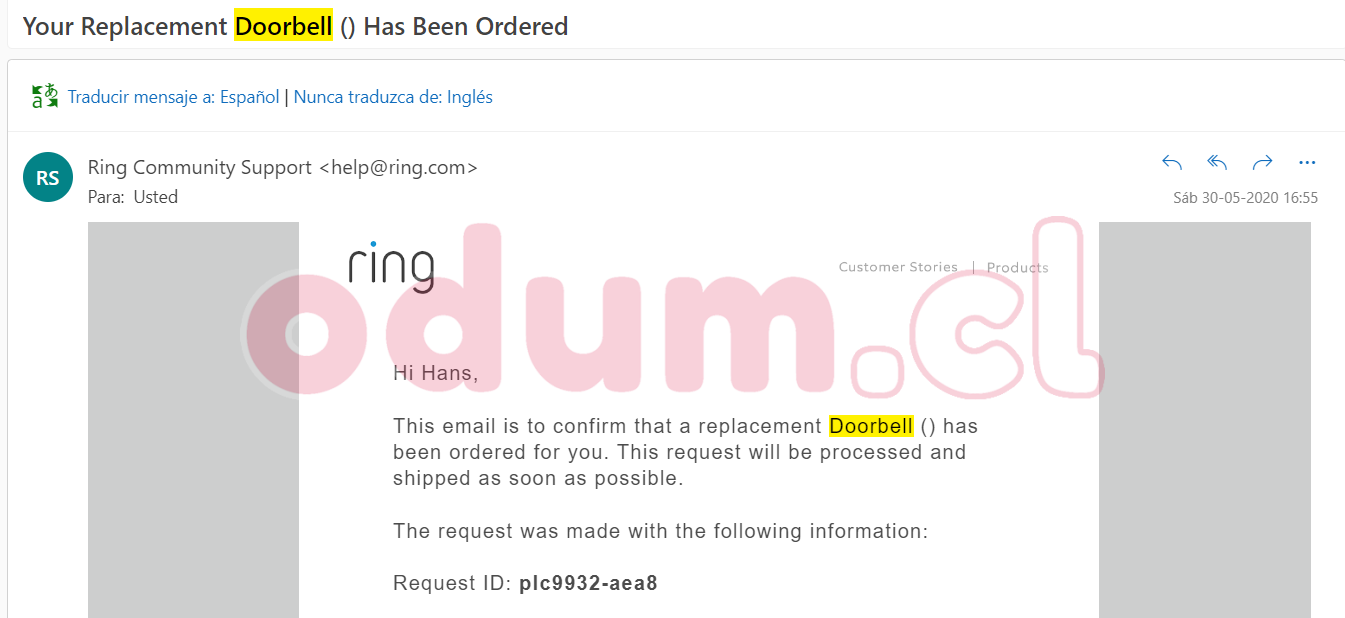1345x618 pixels.
Task: Open the Products link in email header
Action: tap(1017, 267)
